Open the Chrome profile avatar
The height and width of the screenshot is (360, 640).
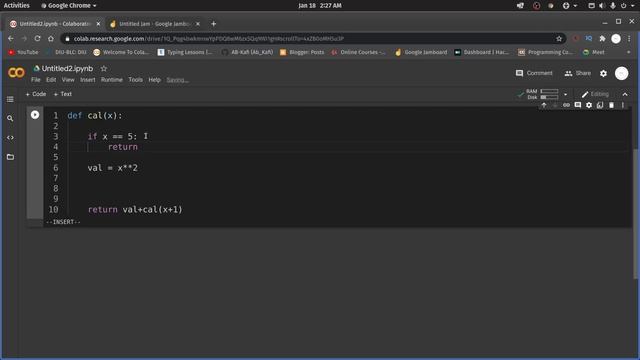pyautogui.click(x=616, y=38)
